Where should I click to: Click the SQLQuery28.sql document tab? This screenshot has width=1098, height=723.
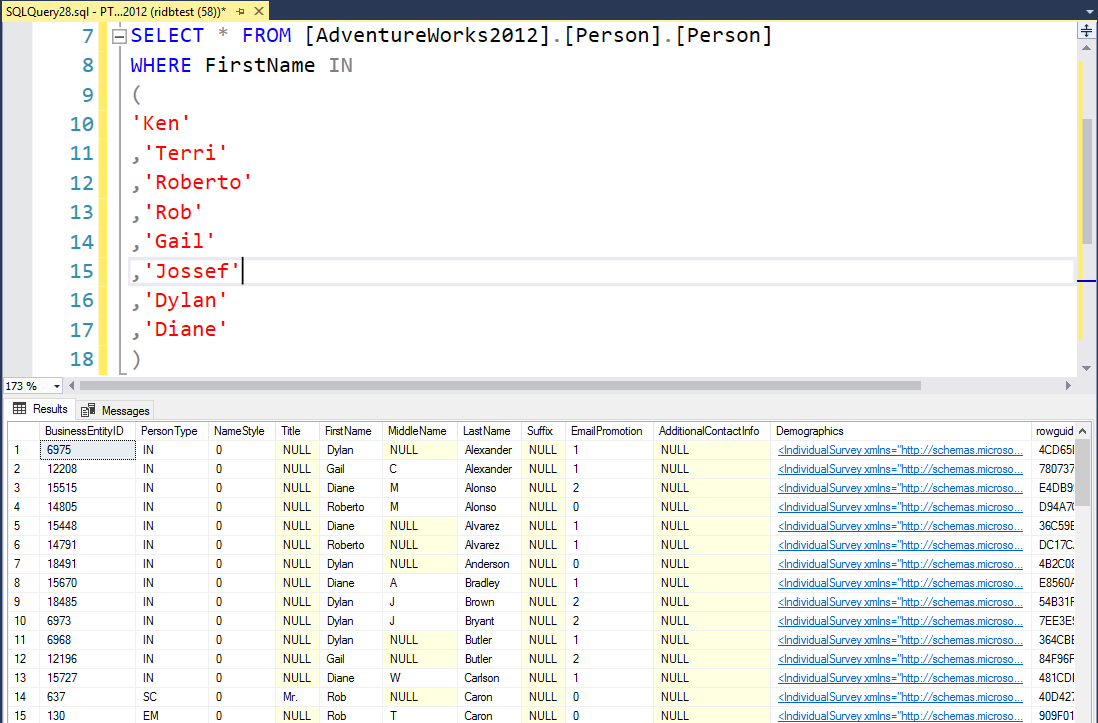[110, 9]
